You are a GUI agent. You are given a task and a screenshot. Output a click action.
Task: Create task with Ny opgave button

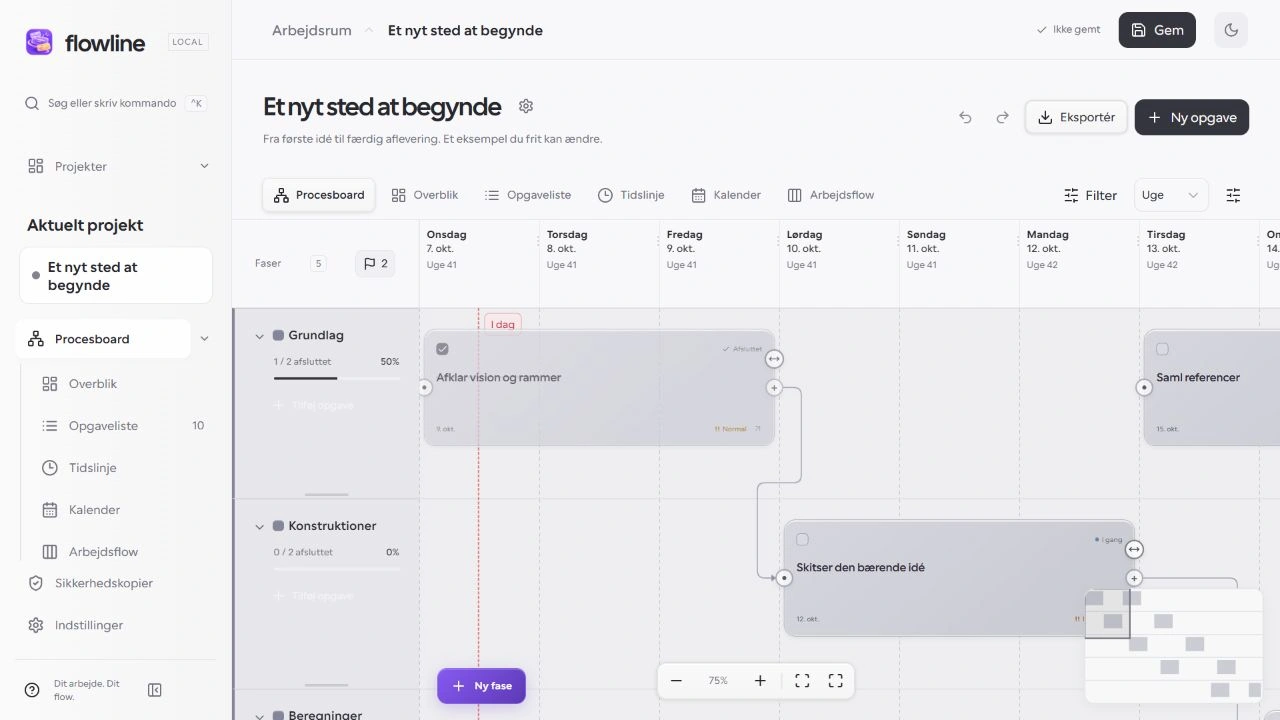[x=1192, y=117]
